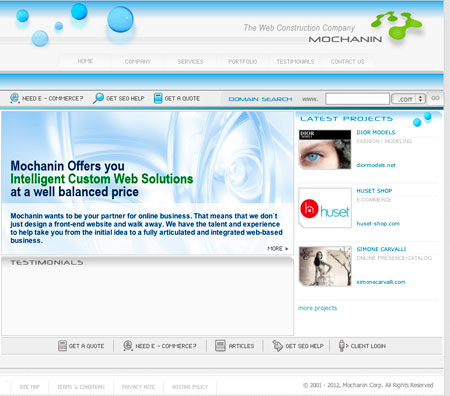Visit the simonecarvalli.com link
This screenshot has height=396, width=450.
coord(381,282)
